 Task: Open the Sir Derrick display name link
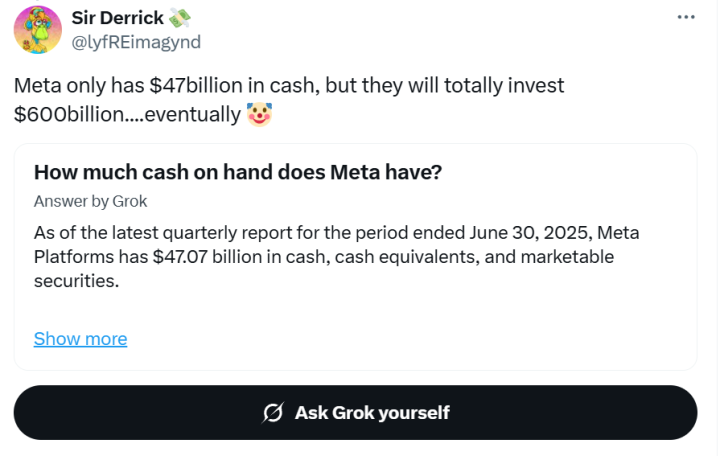tap(118, 17)
